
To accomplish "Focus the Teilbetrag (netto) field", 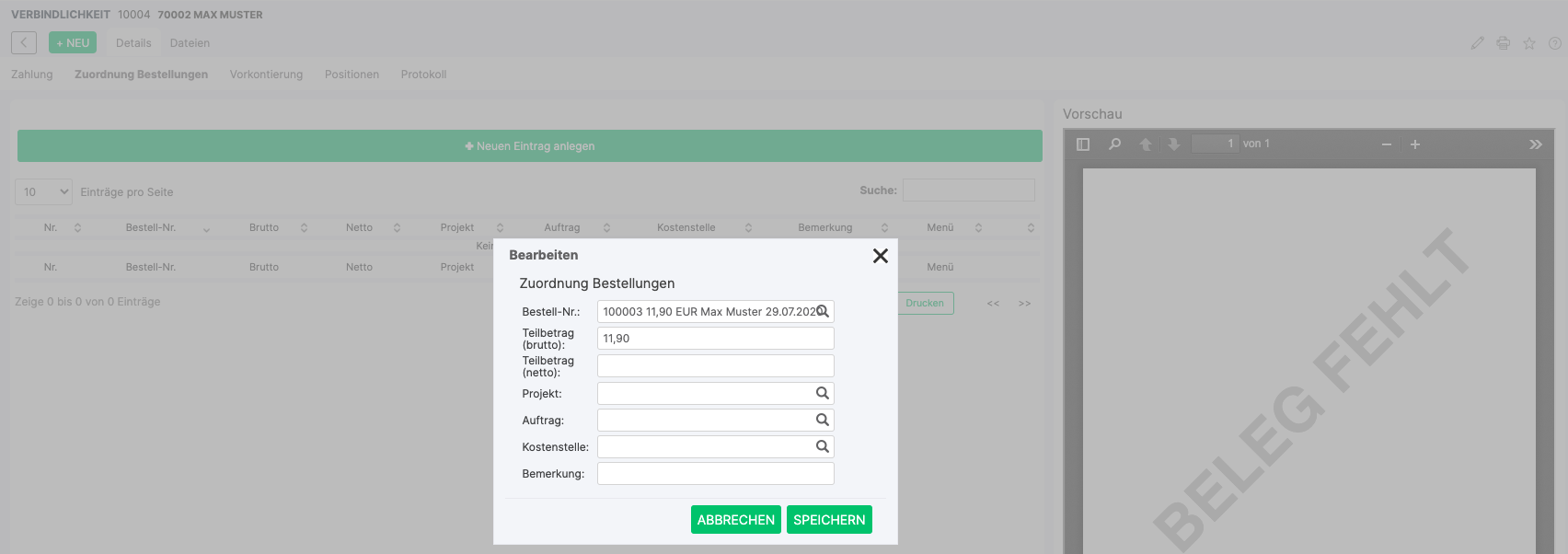I will coord(716,366).
